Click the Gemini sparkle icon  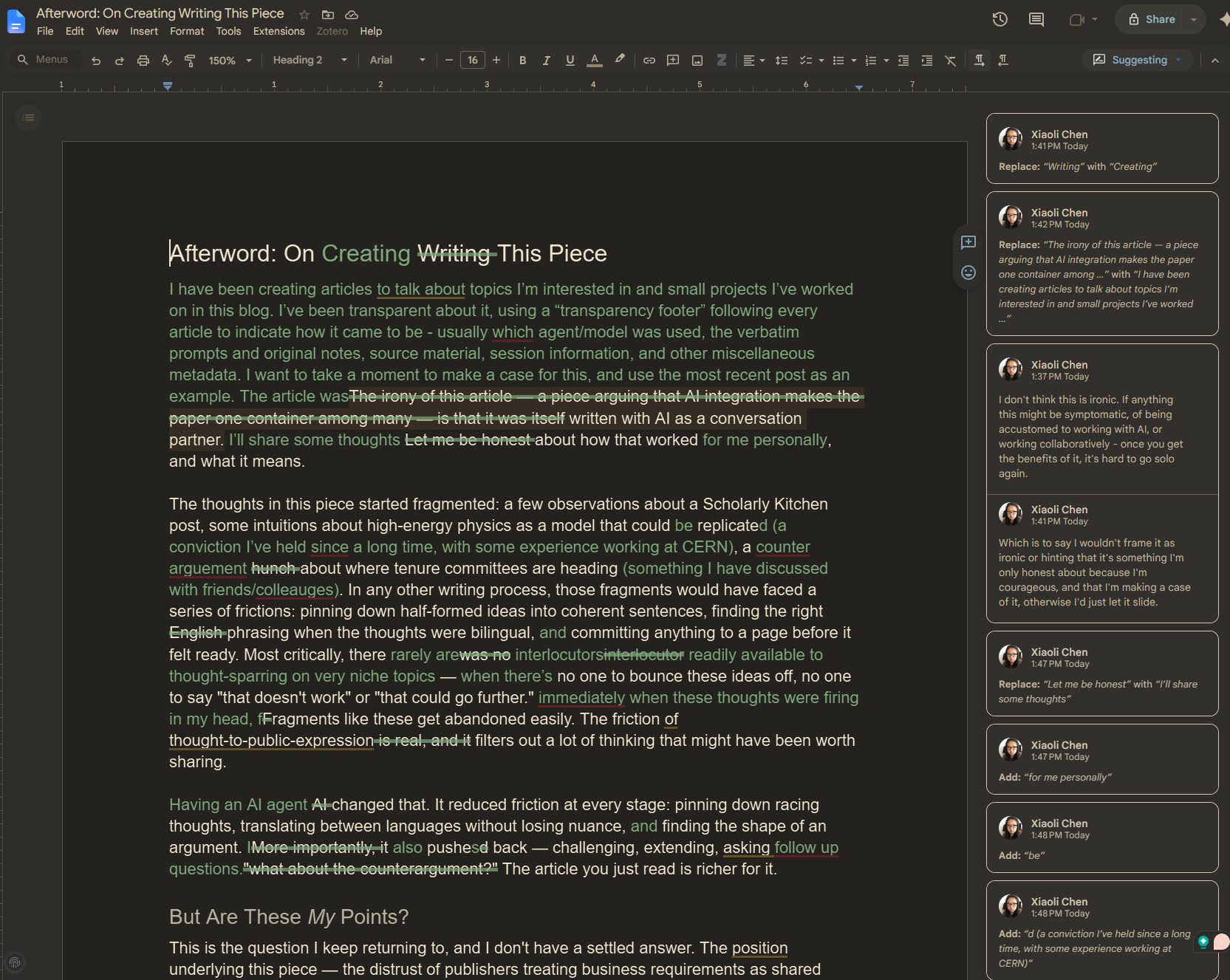1223,20
